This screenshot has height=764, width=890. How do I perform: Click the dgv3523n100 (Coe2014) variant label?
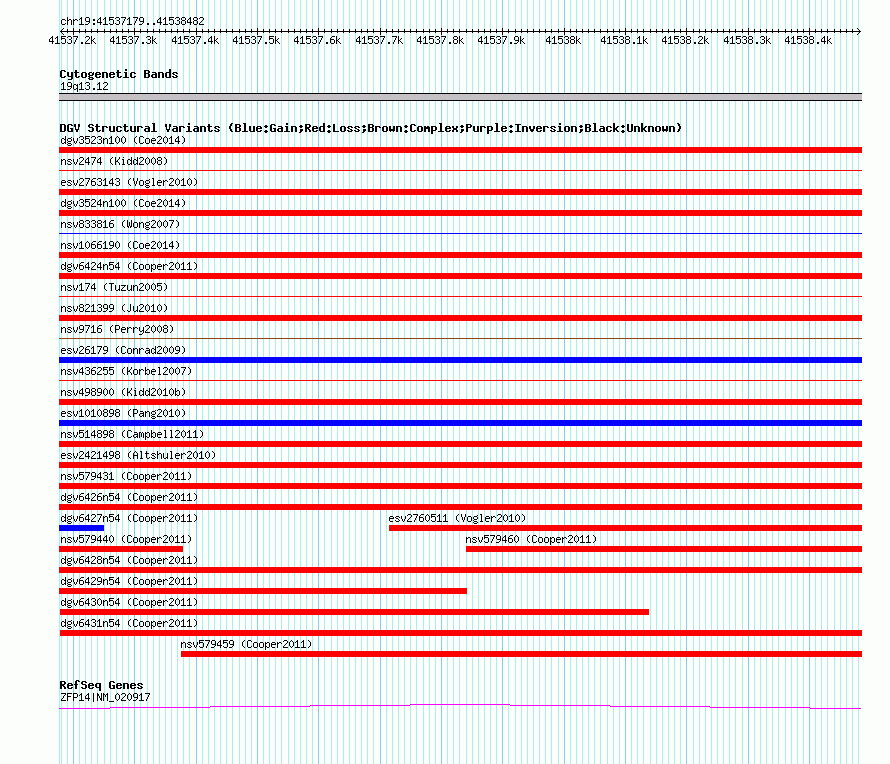coord(123,140)
